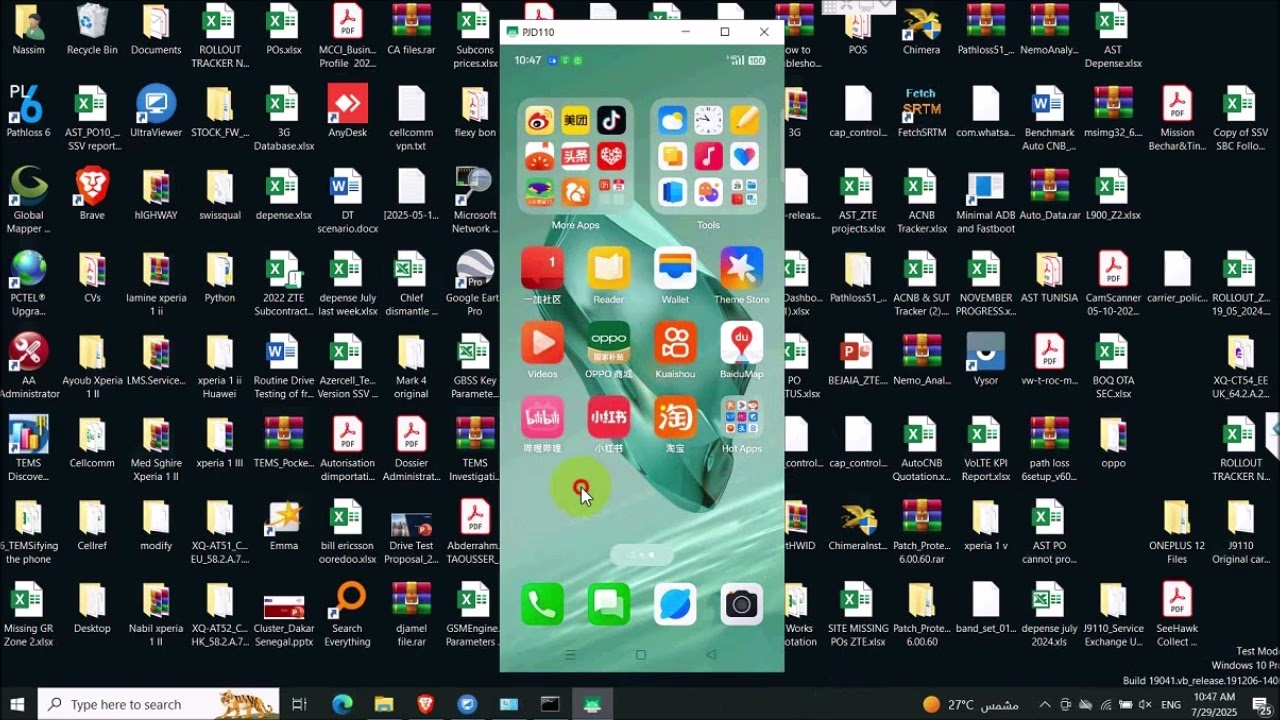The height and width of the screenshot is (720, 1280).
Task: Open Task View from the taskbar
Action: [x=299, y=704]
